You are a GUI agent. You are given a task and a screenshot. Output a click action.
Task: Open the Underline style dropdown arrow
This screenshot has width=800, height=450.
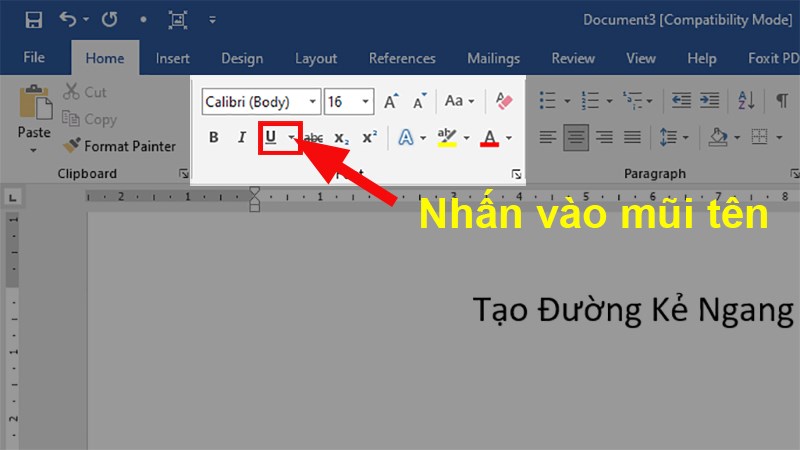click(292, 137)
